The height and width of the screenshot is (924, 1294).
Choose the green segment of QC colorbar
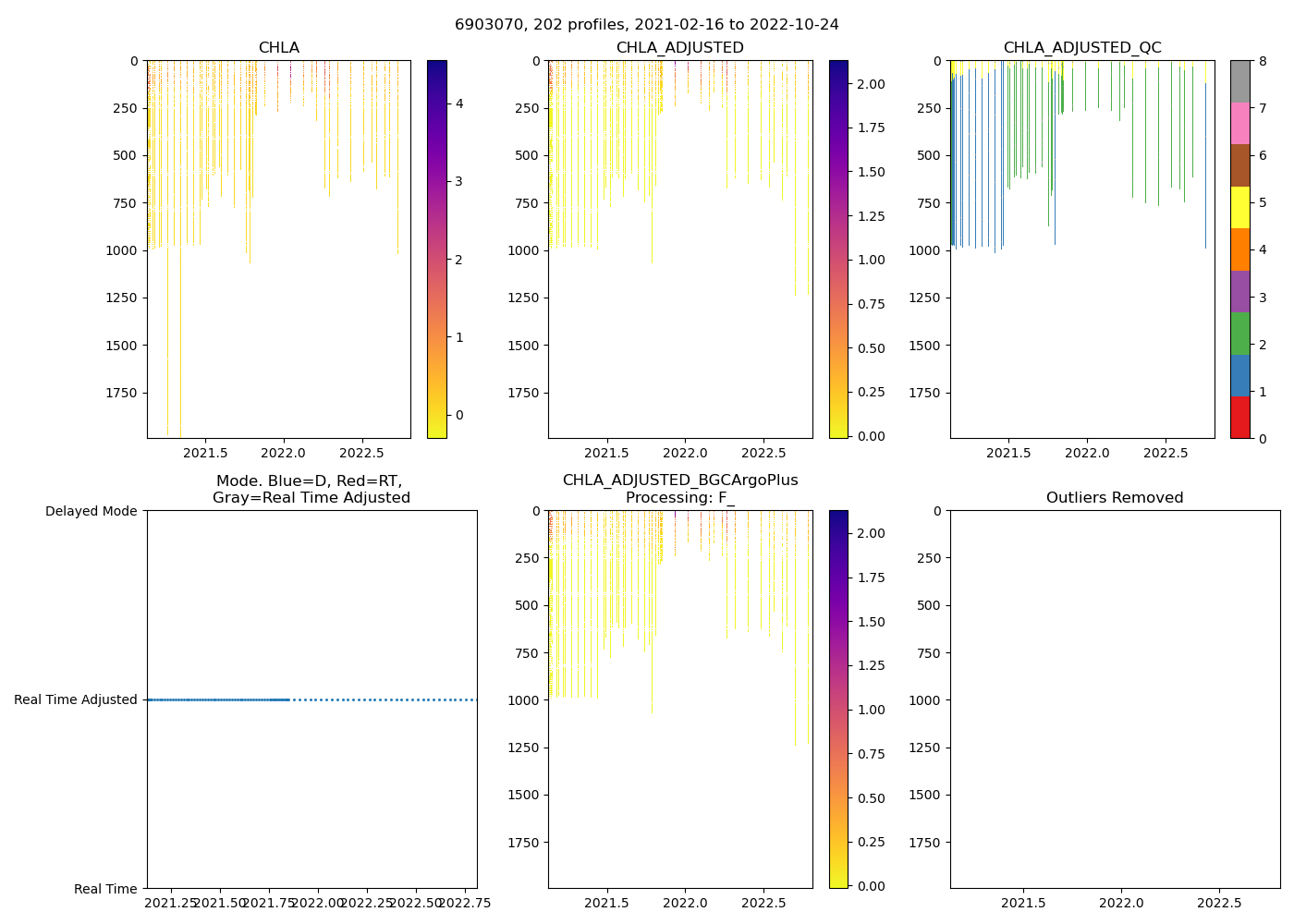[1239, 334]
